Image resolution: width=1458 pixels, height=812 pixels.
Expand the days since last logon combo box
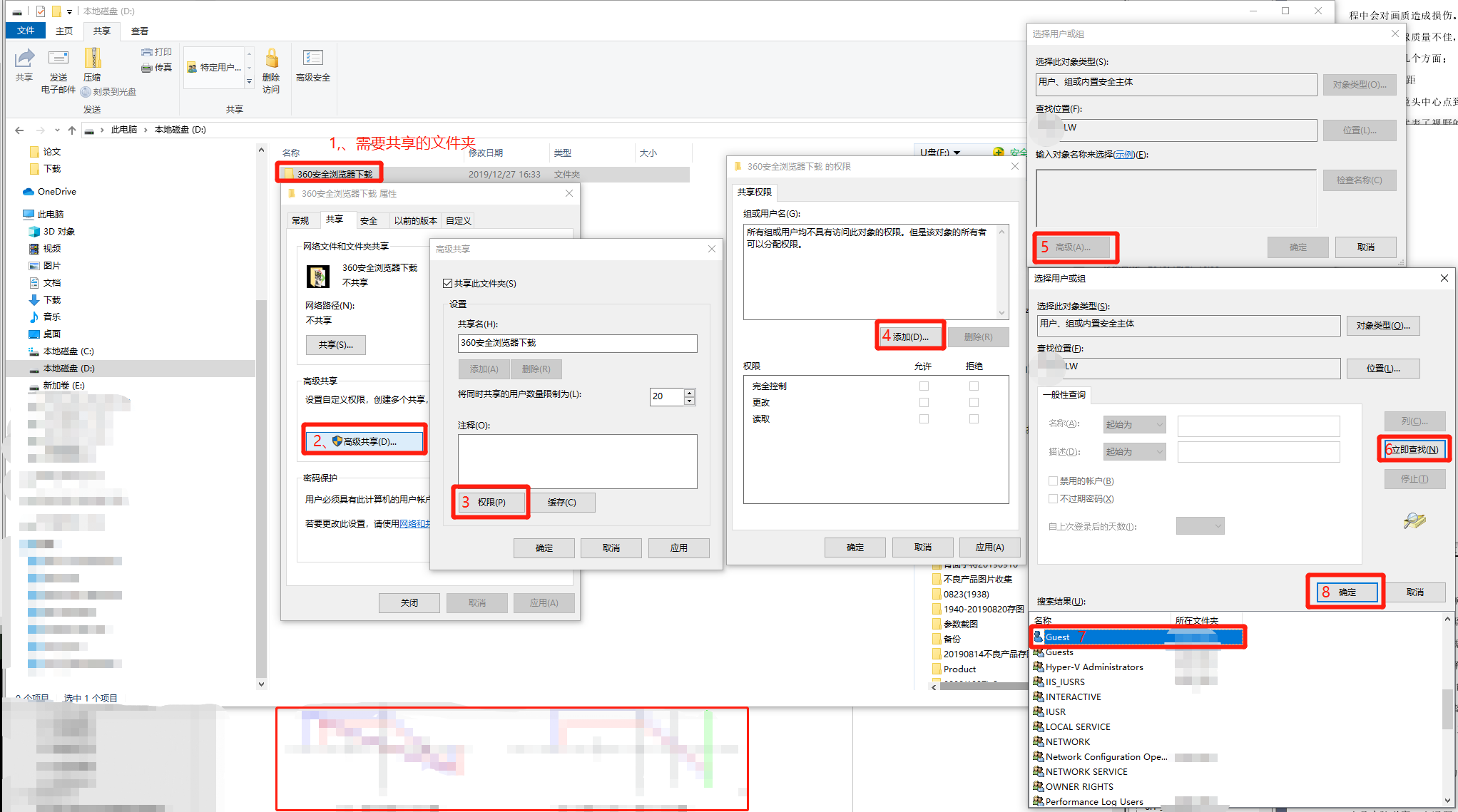[1200, 526]
